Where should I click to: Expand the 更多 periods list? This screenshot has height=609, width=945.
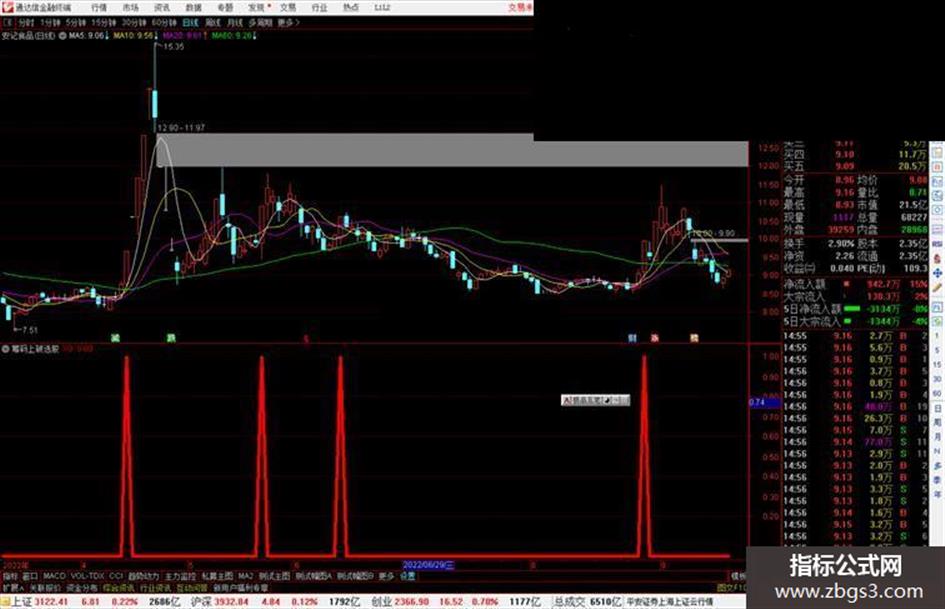click(288, 23)
